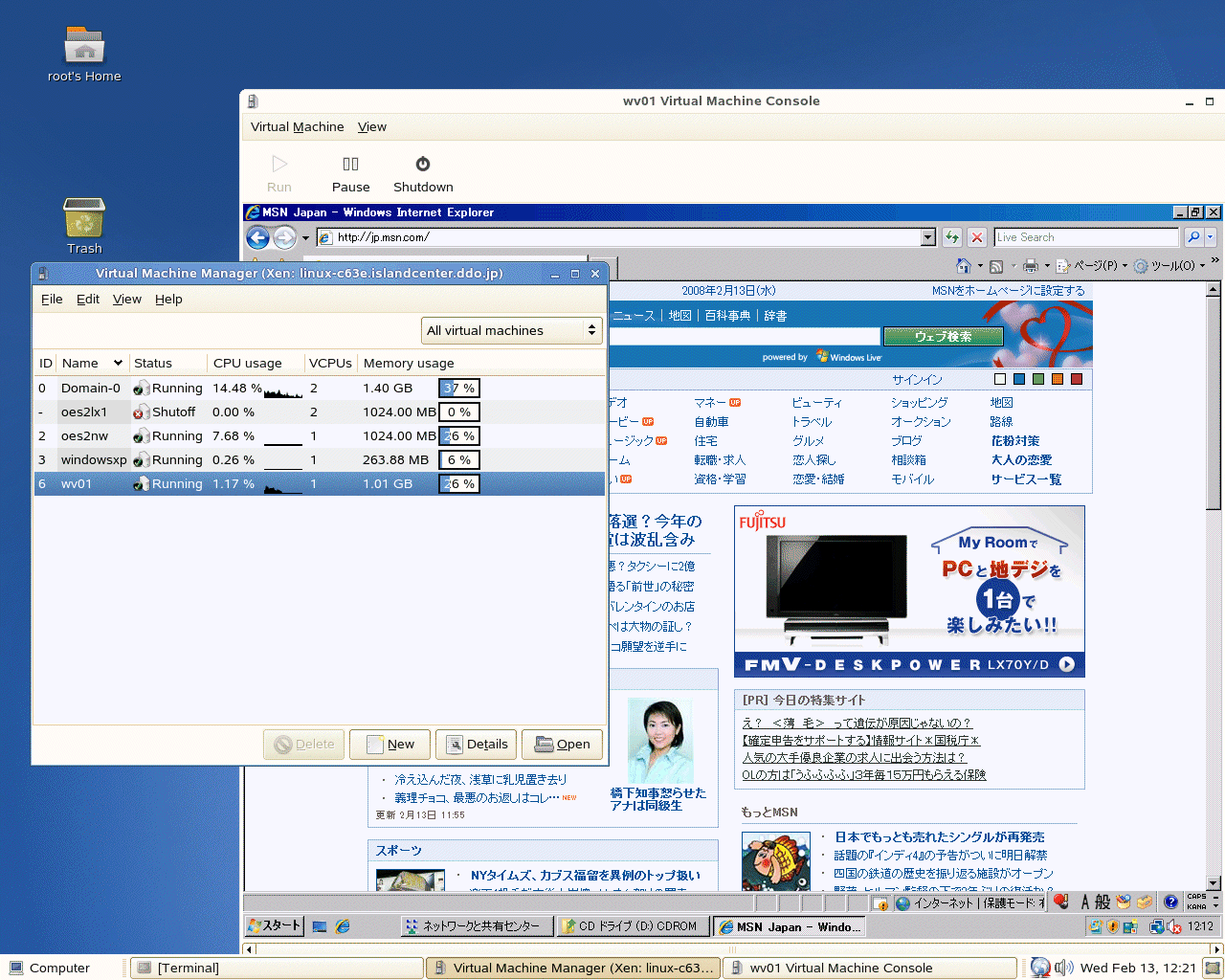Click the Windows network tray icon
This screenshot has height=980, width=1225.
pos(1156,926)
